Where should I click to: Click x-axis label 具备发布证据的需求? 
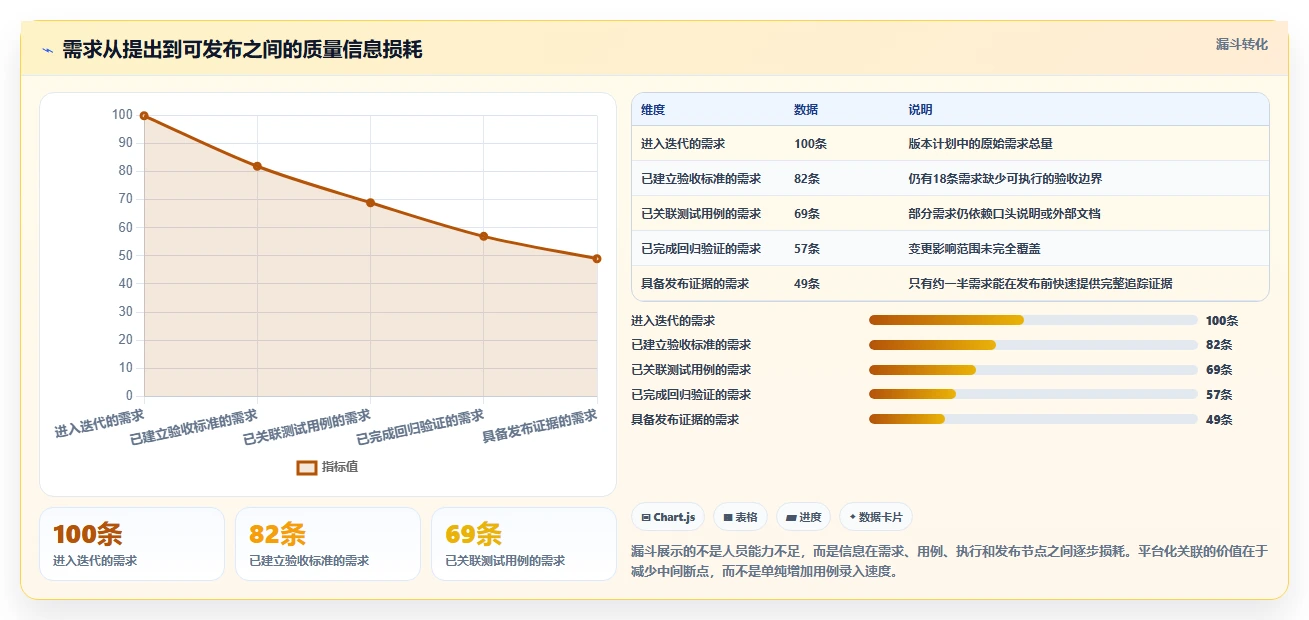tap(540, 427)
